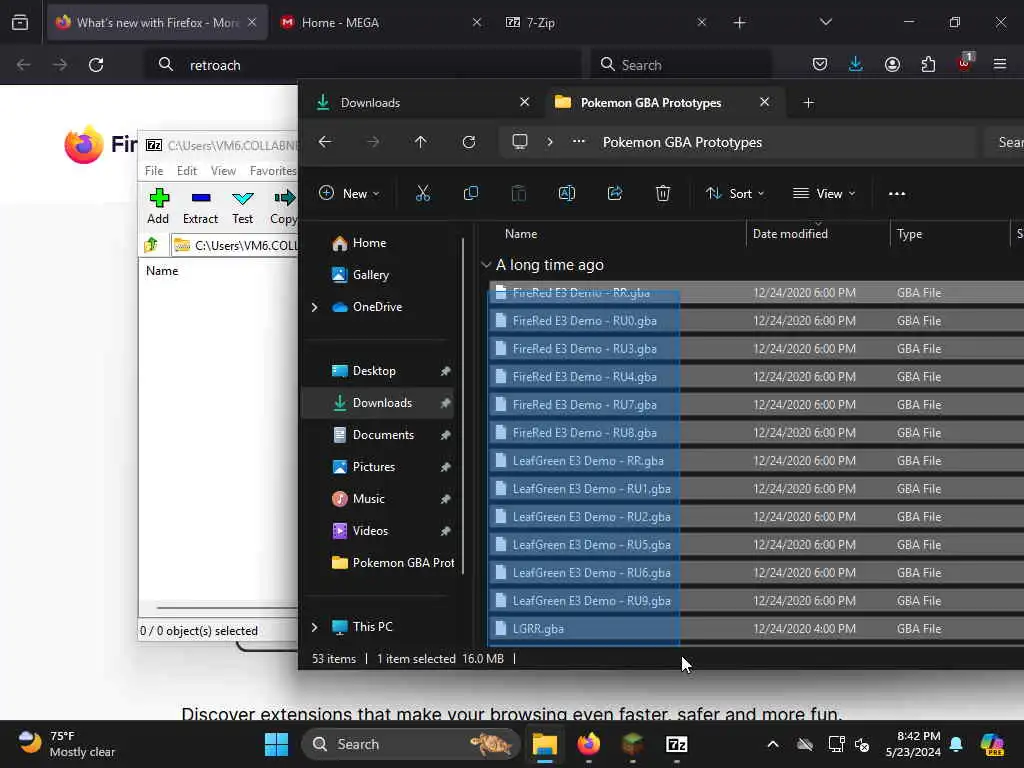
Task: Select LeafGreen E3 Demo - RU5.gba
Action: pos(757,545)
